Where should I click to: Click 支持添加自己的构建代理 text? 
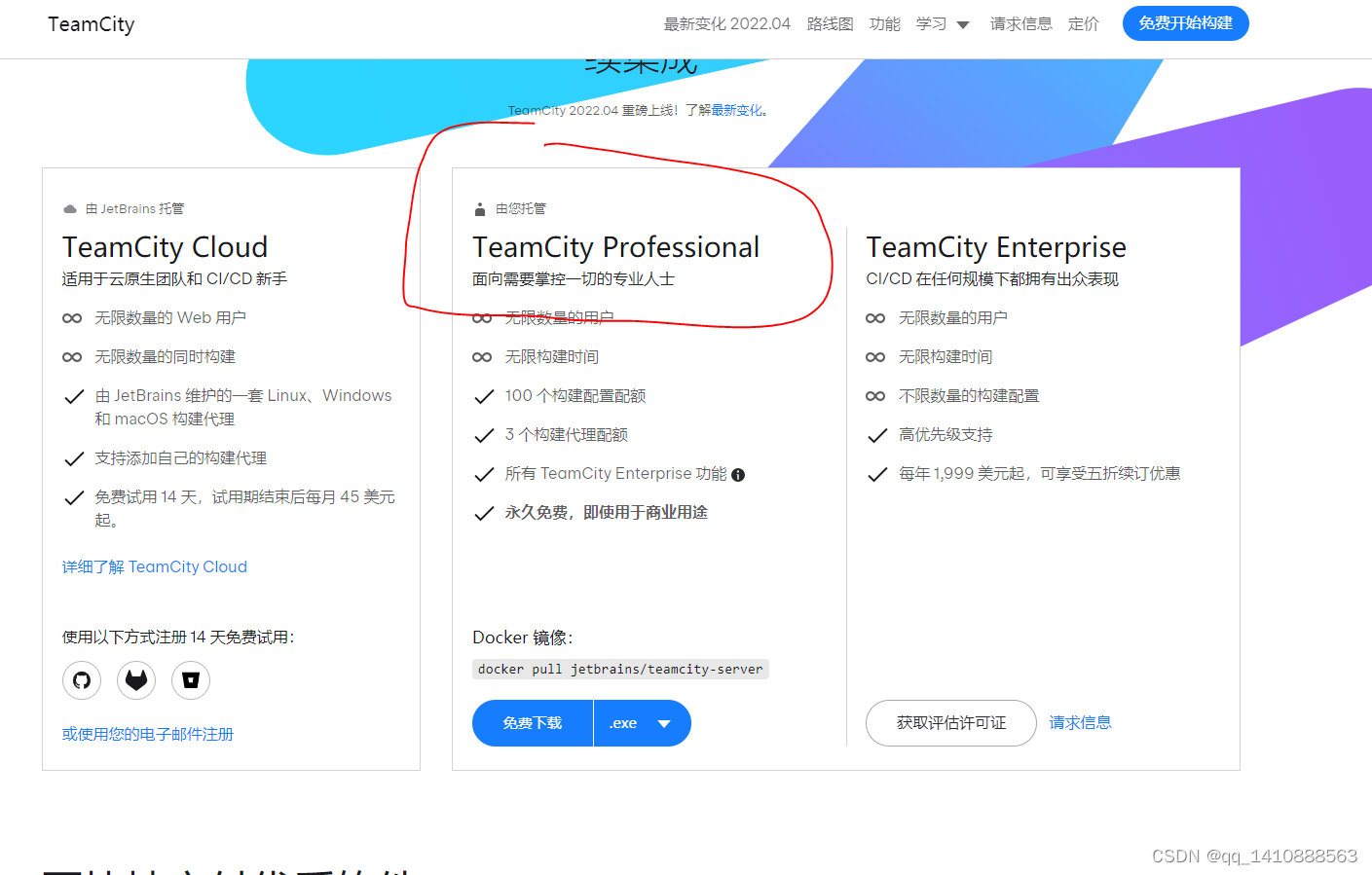181,458
